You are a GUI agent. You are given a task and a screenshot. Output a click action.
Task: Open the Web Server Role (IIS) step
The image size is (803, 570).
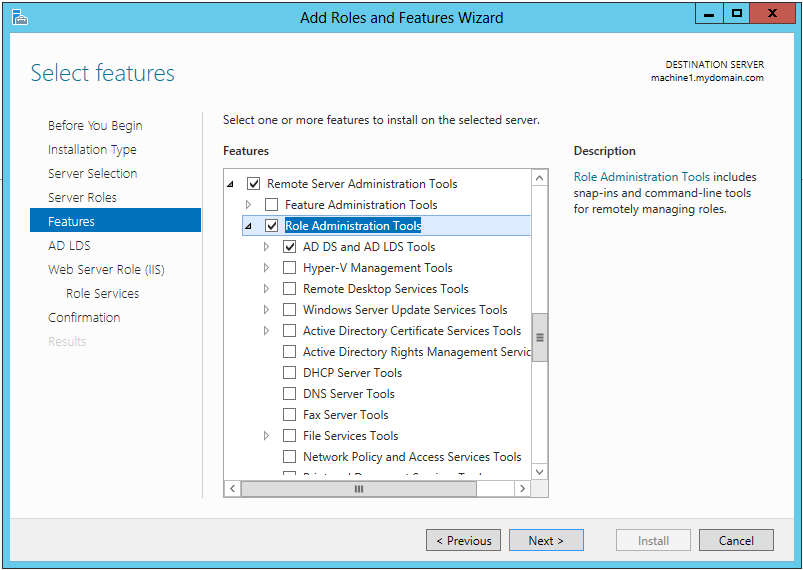coord(106,270)
